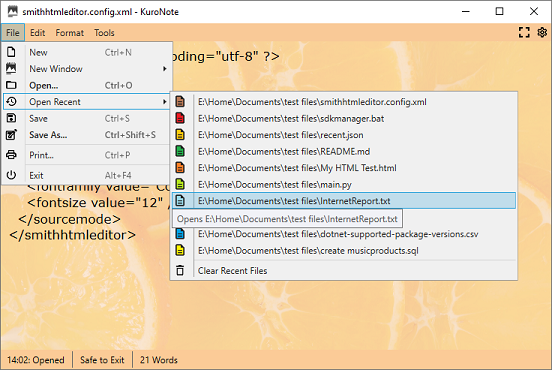Click the orange icon for My HTML Test.html

(x=180, y=168)
